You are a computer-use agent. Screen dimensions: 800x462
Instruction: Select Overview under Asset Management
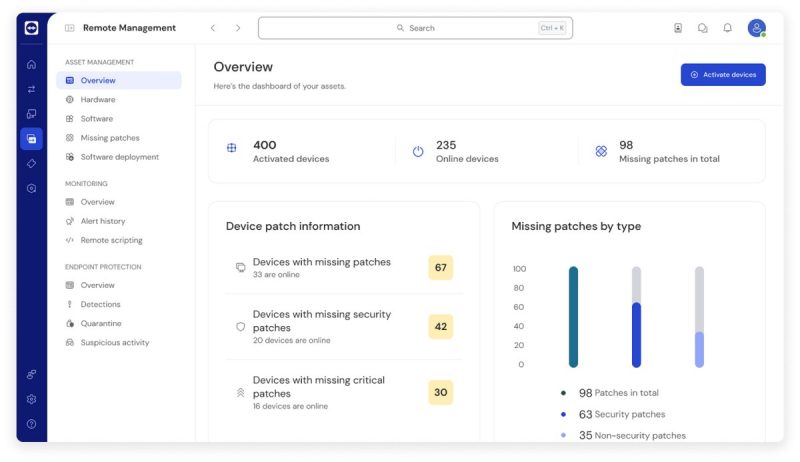pyautogui.click(x=119, y=81)
